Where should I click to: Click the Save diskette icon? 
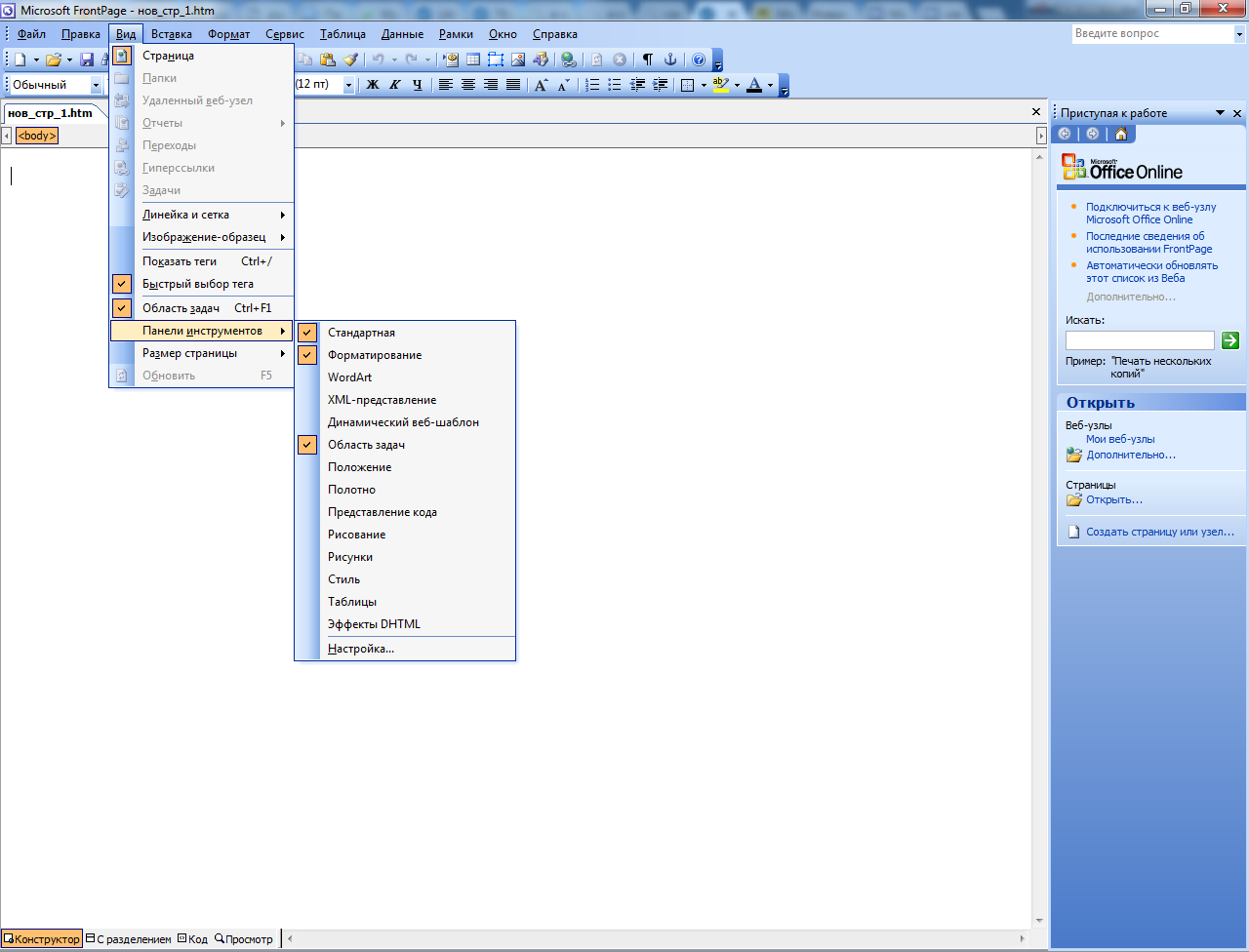(x=87, y=59)
